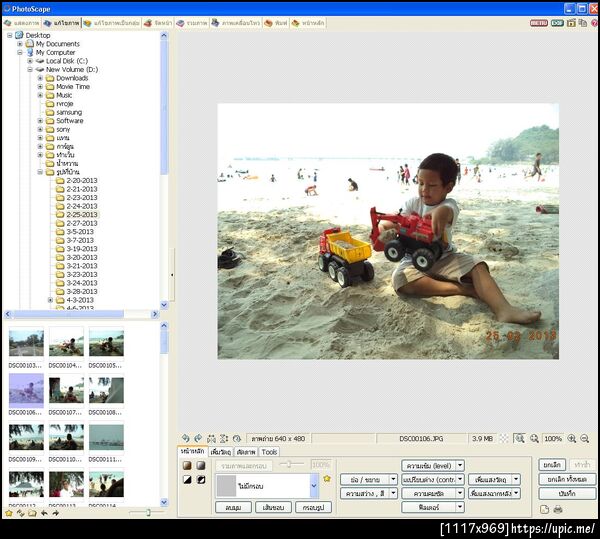The width and height of the screenshot is (600, 539).
Task: Click the zoom out minus magnifier
Action: 585,438
